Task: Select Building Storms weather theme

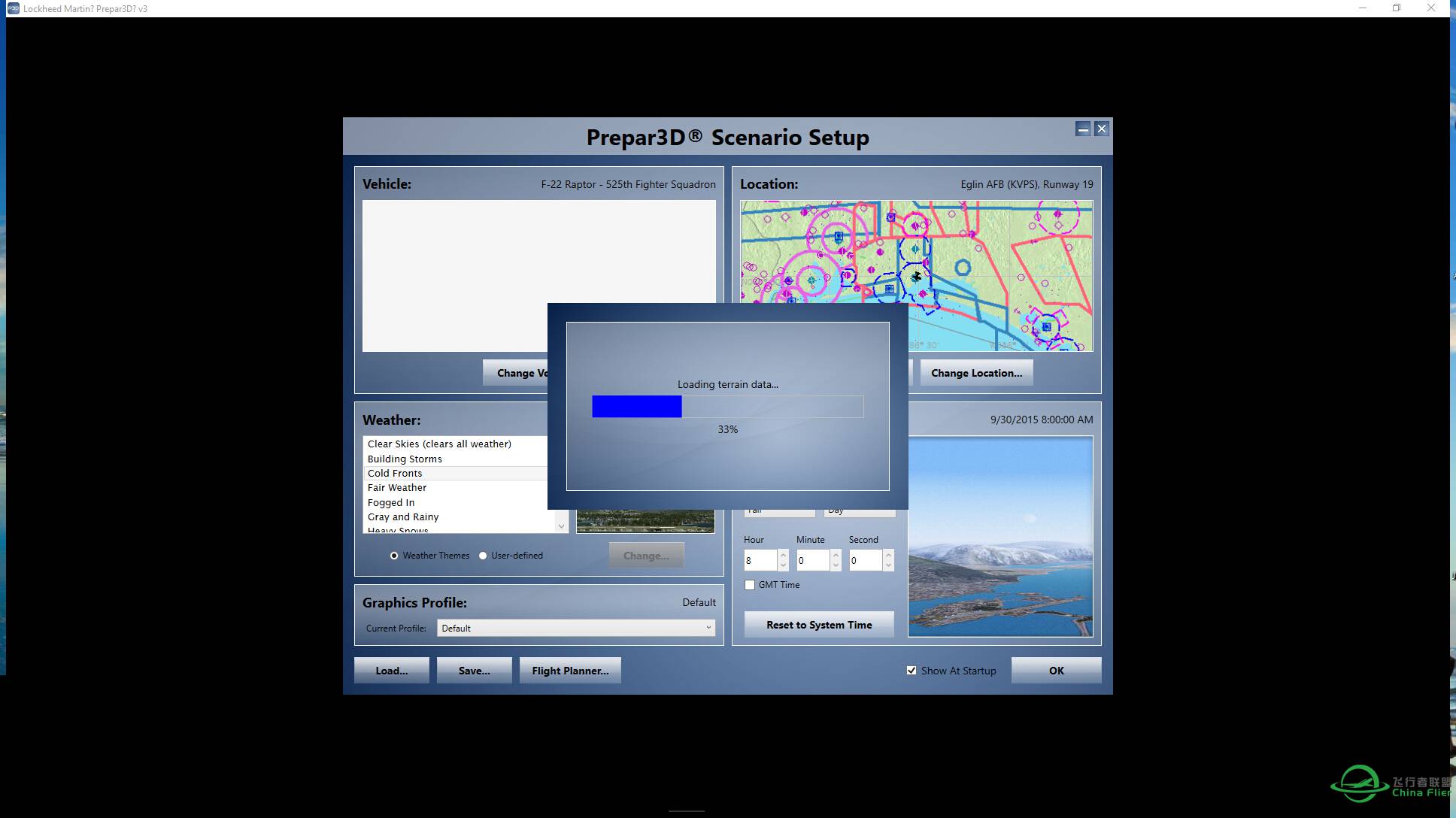Action: (x=457, y=459)
